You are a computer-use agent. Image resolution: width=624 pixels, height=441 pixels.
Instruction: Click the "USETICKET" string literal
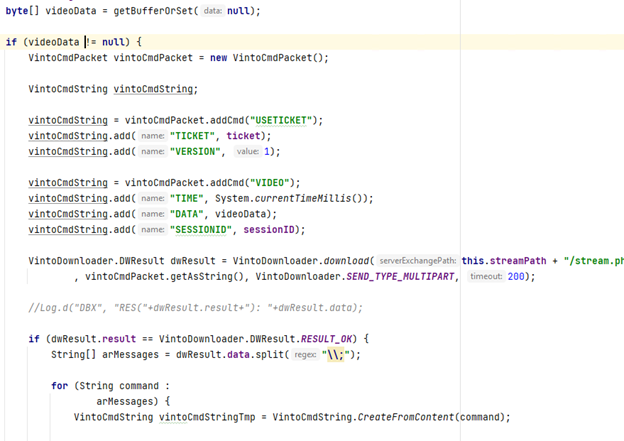281,120
